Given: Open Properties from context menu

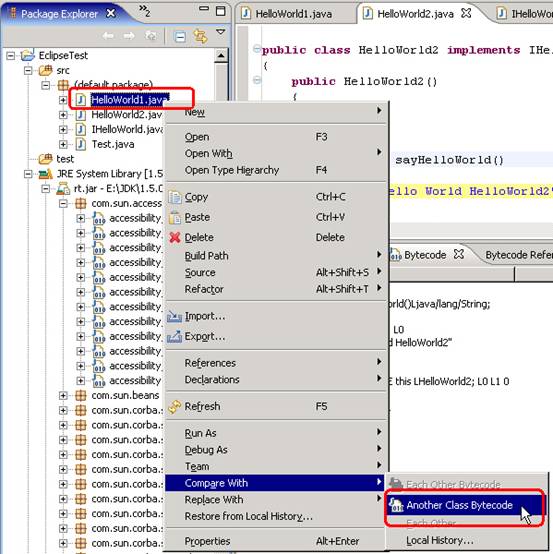Looking at the screenshot, I should pyautogui.click(x=276, y=541).
